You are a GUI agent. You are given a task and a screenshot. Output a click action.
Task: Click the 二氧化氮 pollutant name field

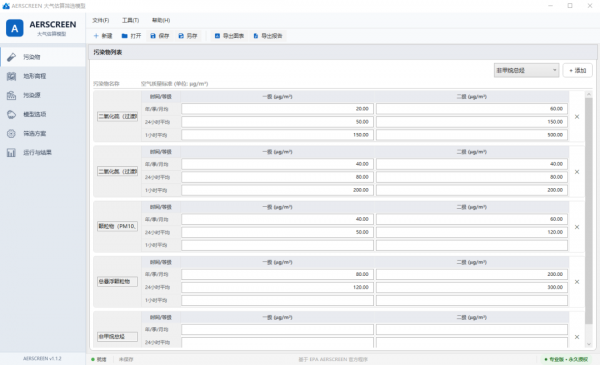point(117,171)
